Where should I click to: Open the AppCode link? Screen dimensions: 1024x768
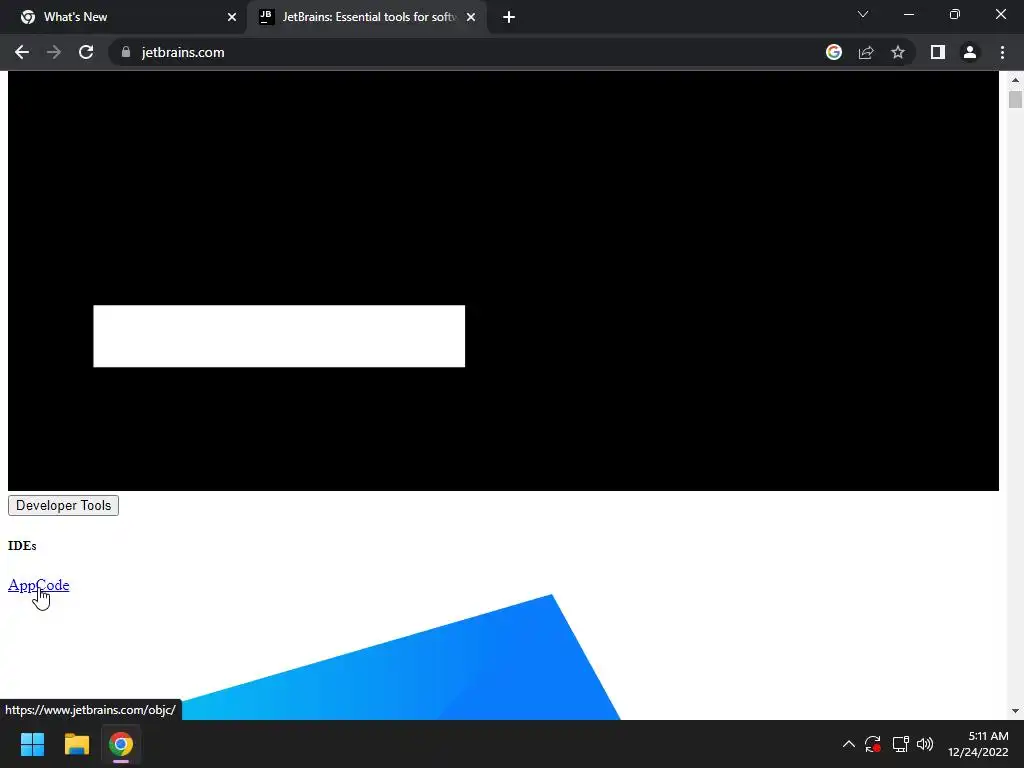click(x=39, y=585)
